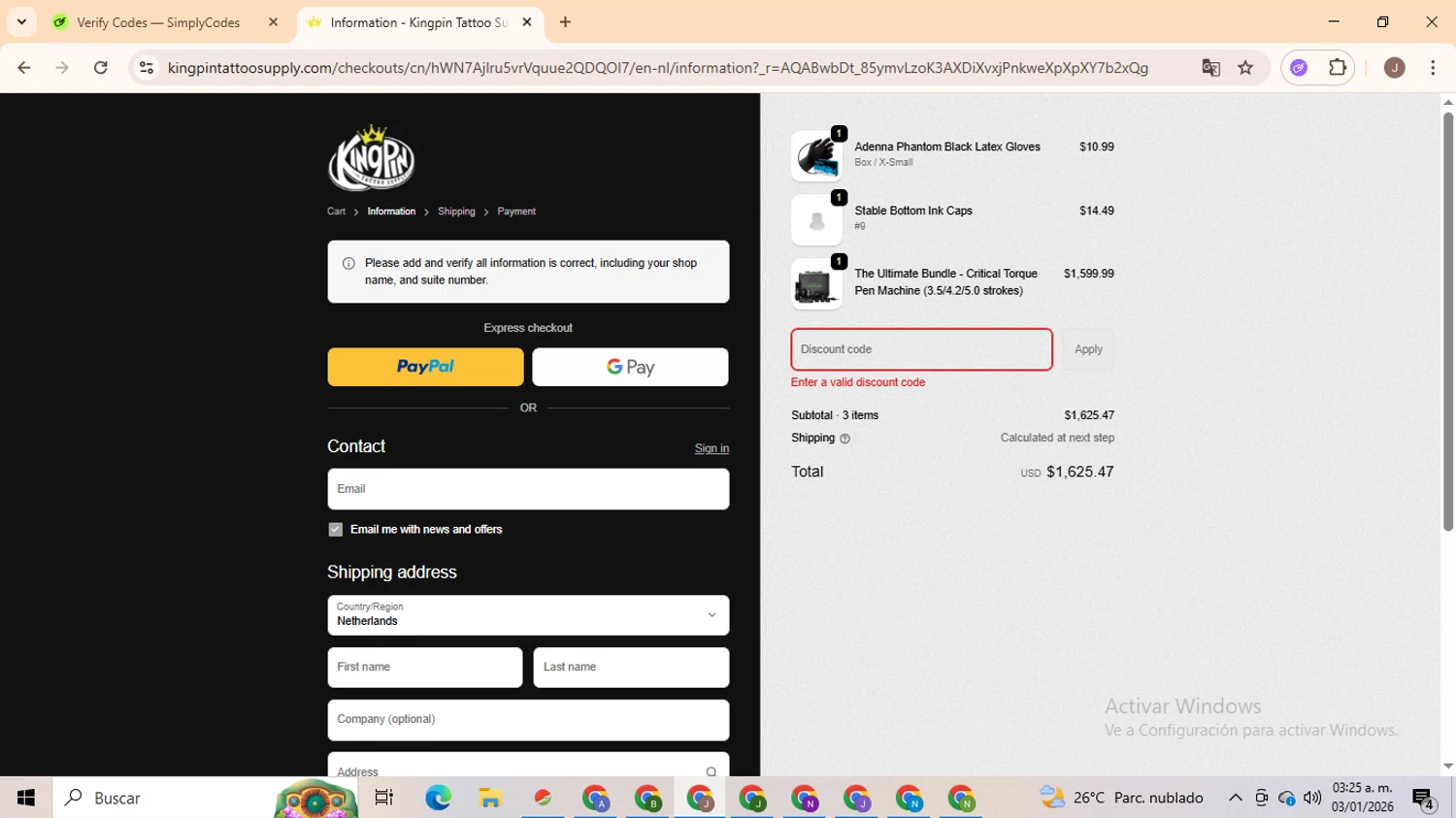Bookmark this page with the star icon
This screenshot has height=818, width=1456.
pyautogui.click(x=1245, y=68)
